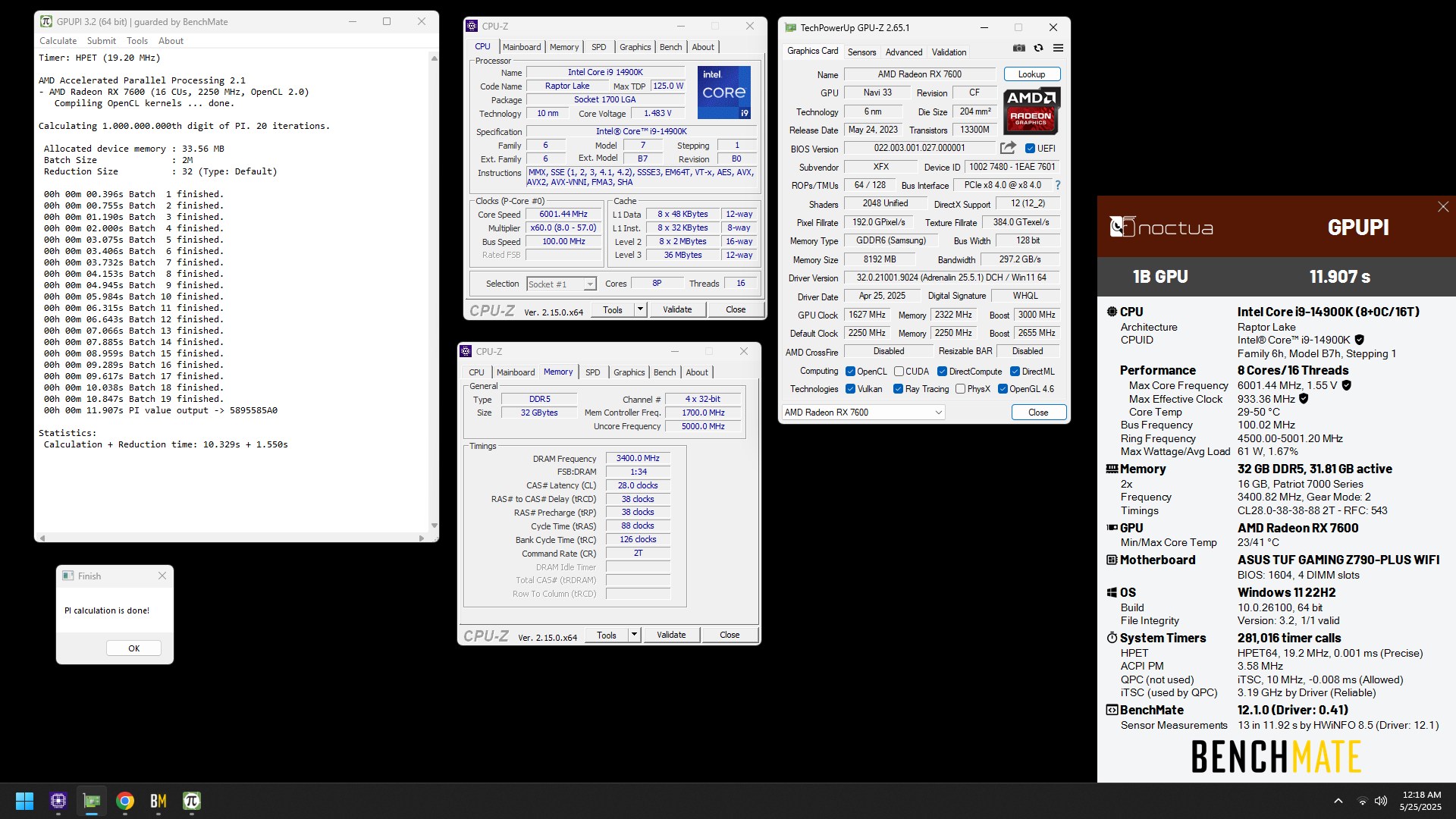Open Tools dropdown arrow in CPU-Z CPU window
The image size is (1456, 819).
[x=640, y=309]
